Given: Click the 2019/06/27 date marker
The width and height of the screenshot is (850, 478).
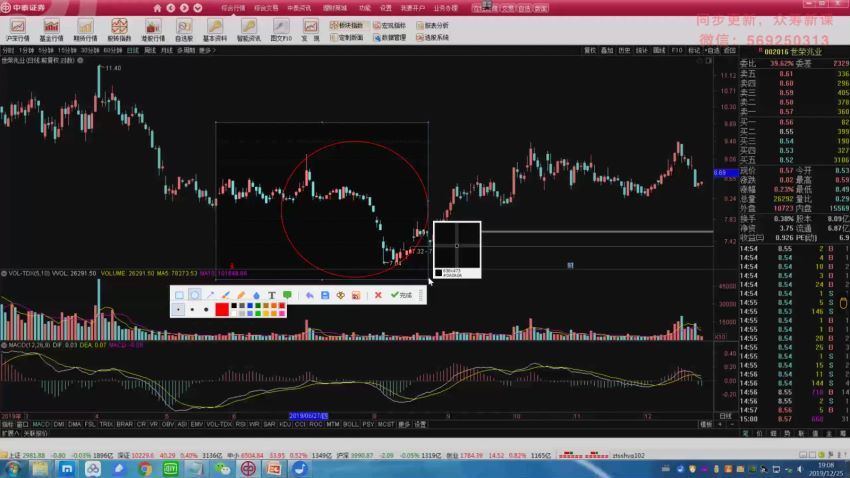Looking at the screenshot, I should [308, 416].
